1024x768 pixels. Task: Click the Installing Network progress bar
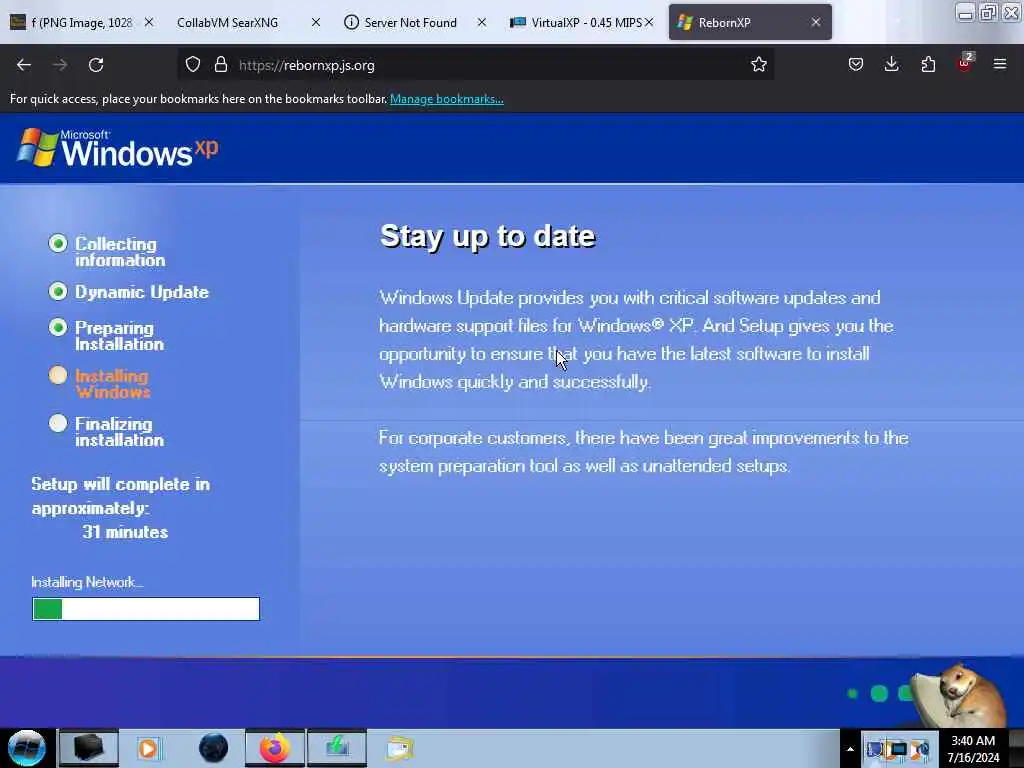(146, 609)
